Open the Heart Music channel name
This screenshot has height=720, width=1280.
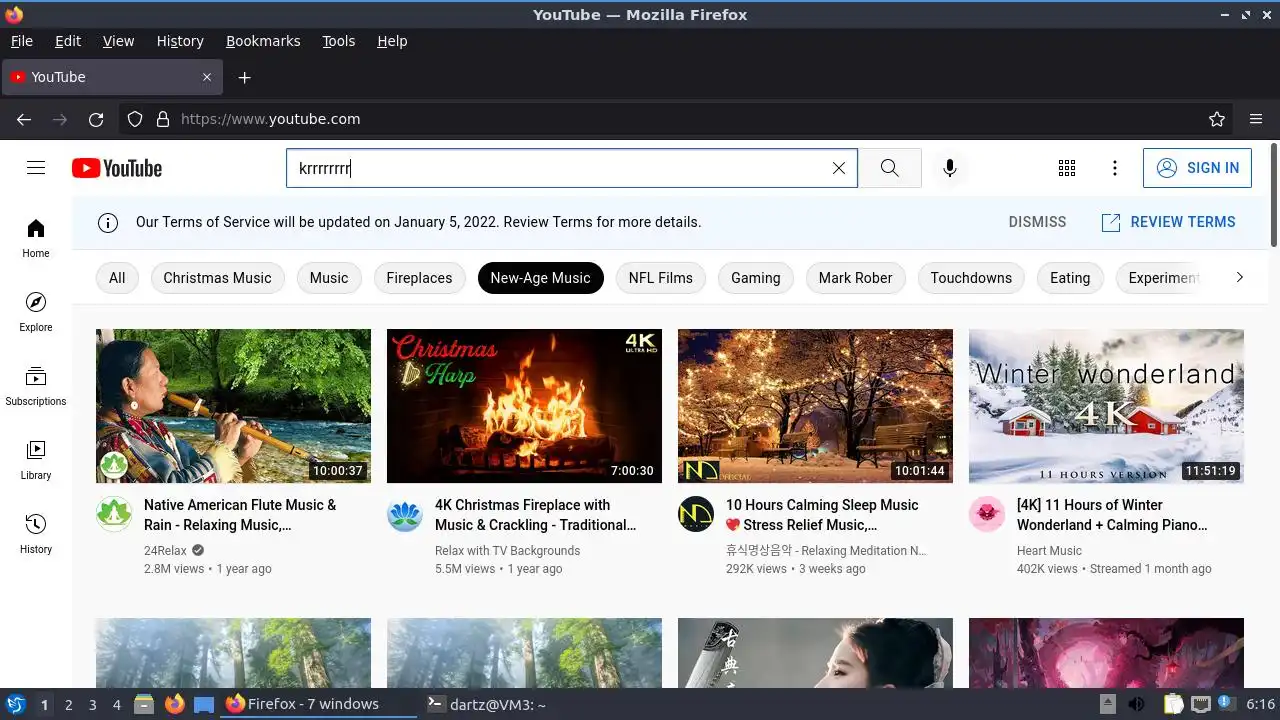click(x=1049, y=551)
